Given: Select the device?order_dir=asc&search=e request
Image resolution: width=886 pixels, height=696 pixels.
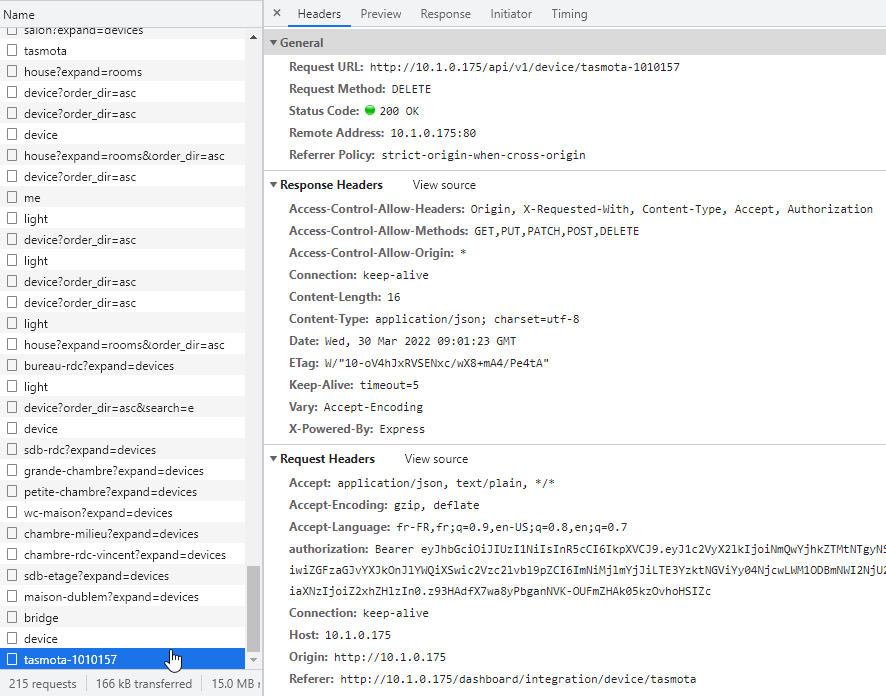Looking at the screenshot, I should tap(123, 408).
